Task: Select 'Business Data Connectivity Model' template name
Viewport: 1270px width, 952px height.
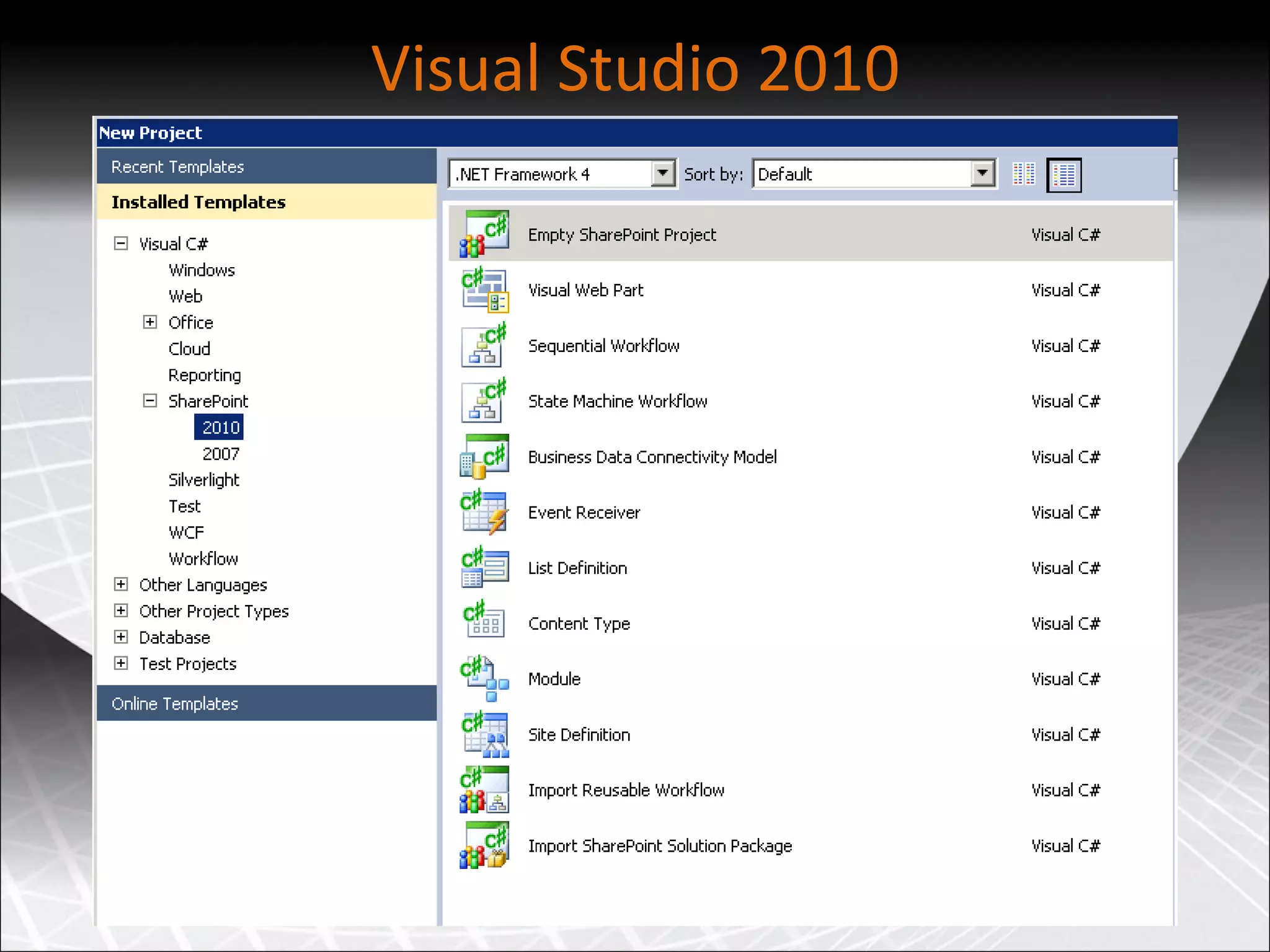Action: [652, 457]
